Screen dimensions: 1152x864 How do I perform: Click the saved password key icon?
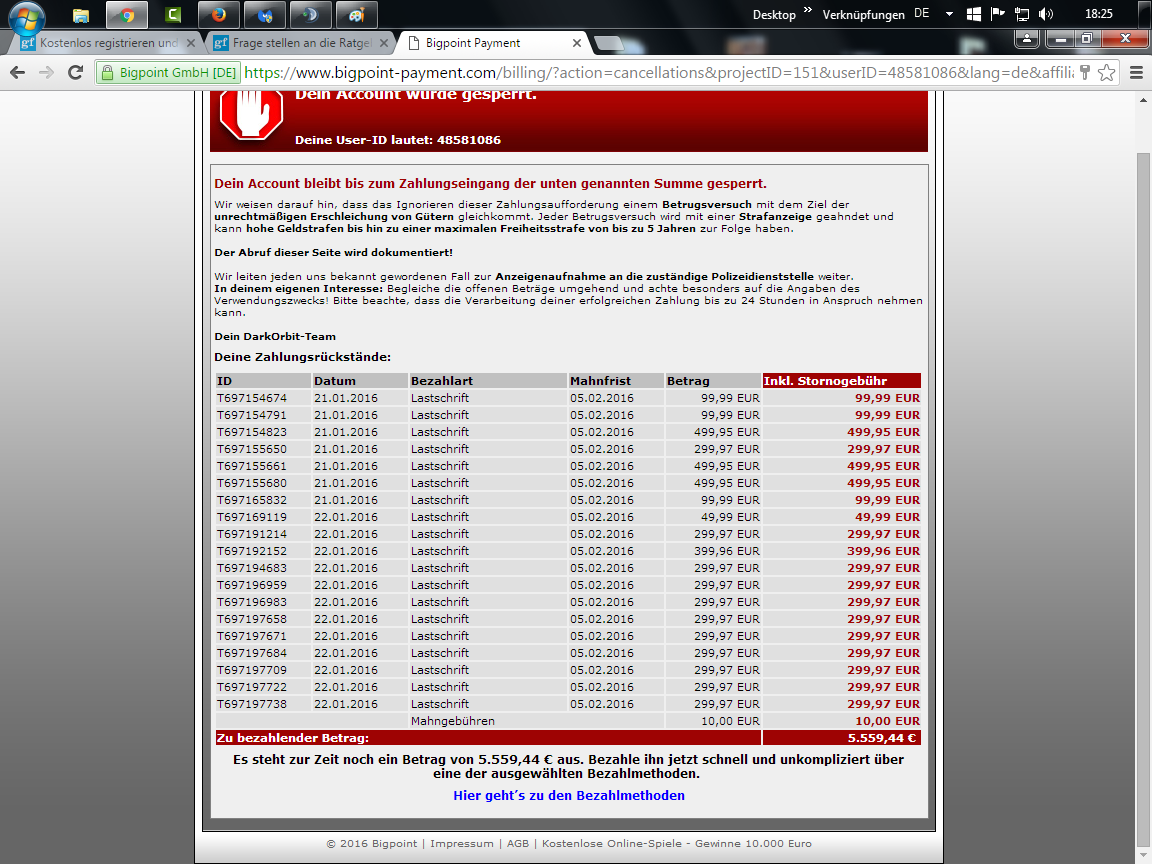(1084, 72)
